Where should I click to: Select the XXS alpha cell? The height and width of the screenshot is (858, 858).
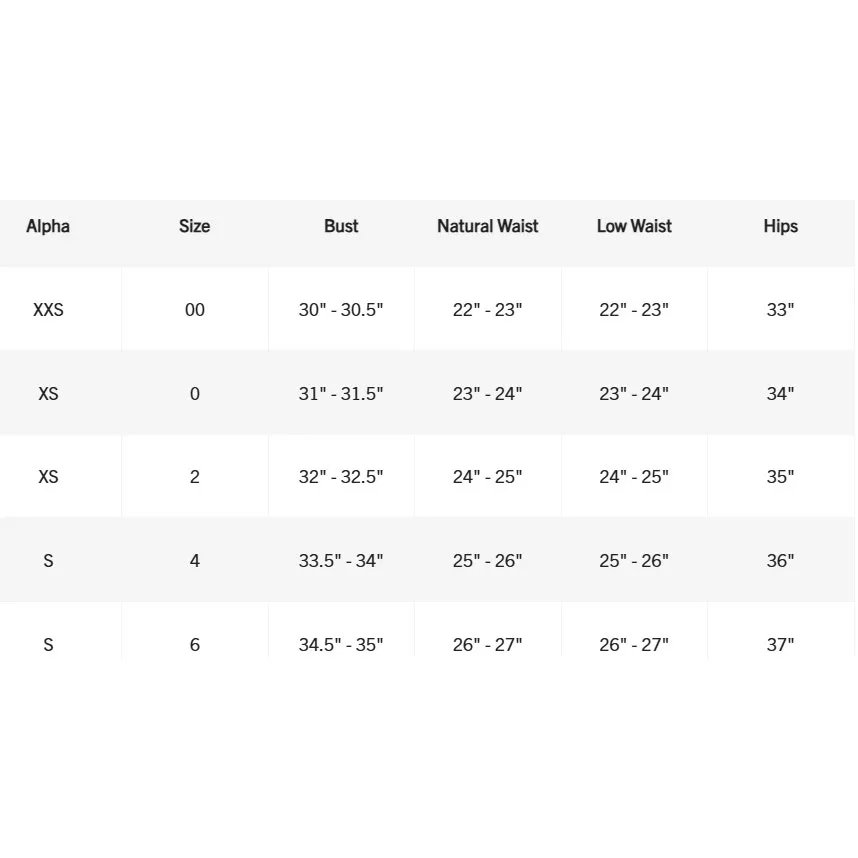[48, 310]
